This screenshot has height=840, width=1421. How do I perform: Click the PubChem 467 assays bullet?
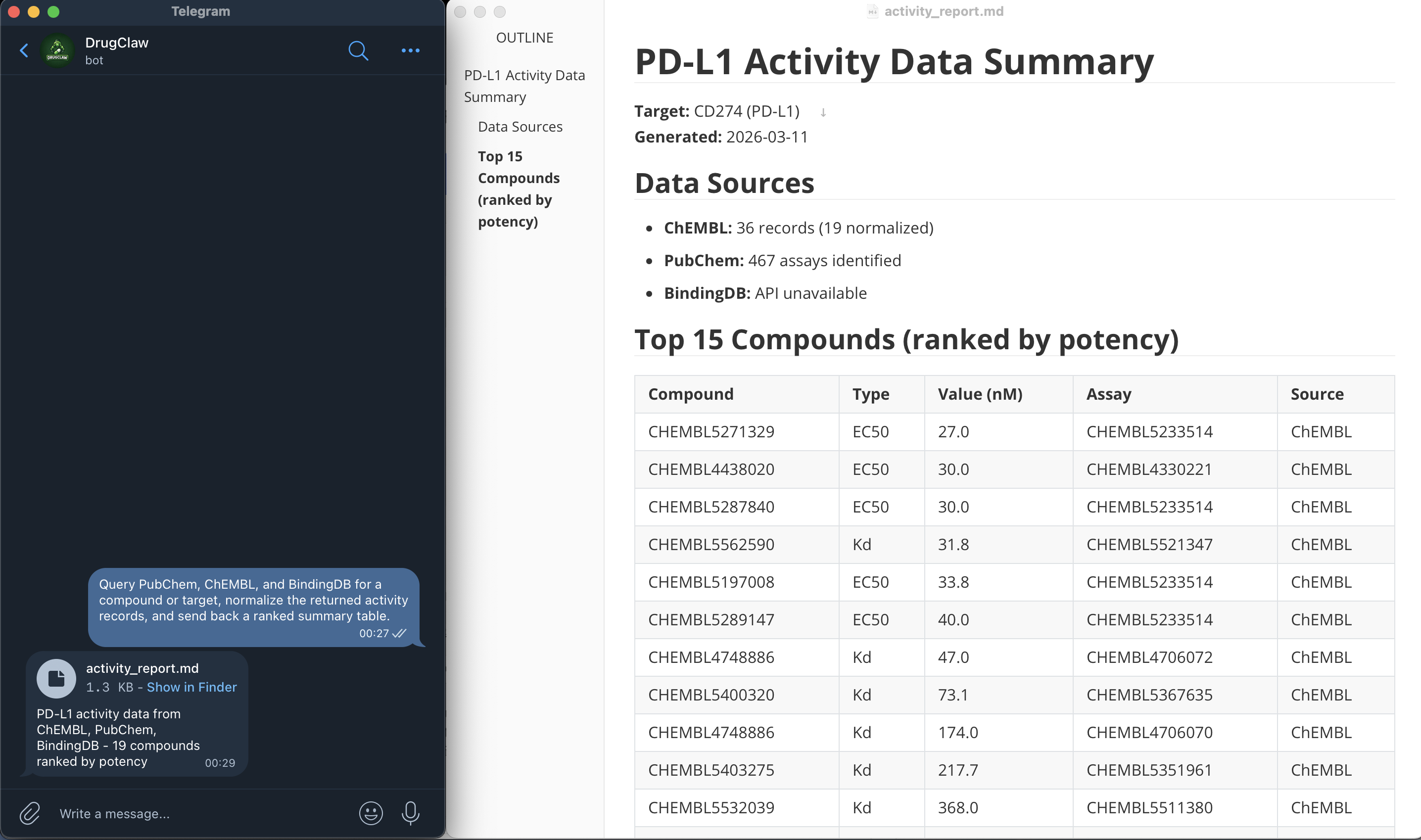click(782, 261)
